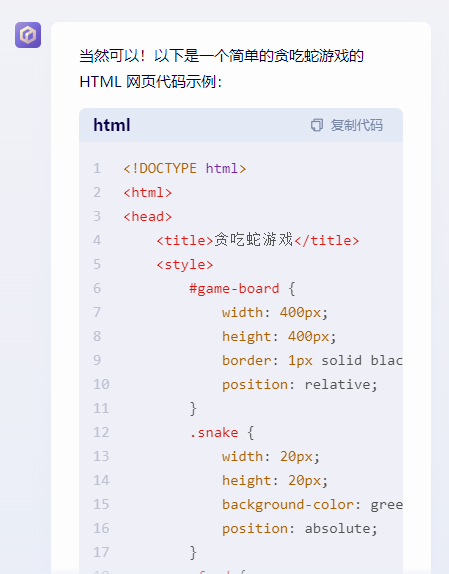
Task: Click the purple assistant avatar icon
Action: [x=28, y=35]
